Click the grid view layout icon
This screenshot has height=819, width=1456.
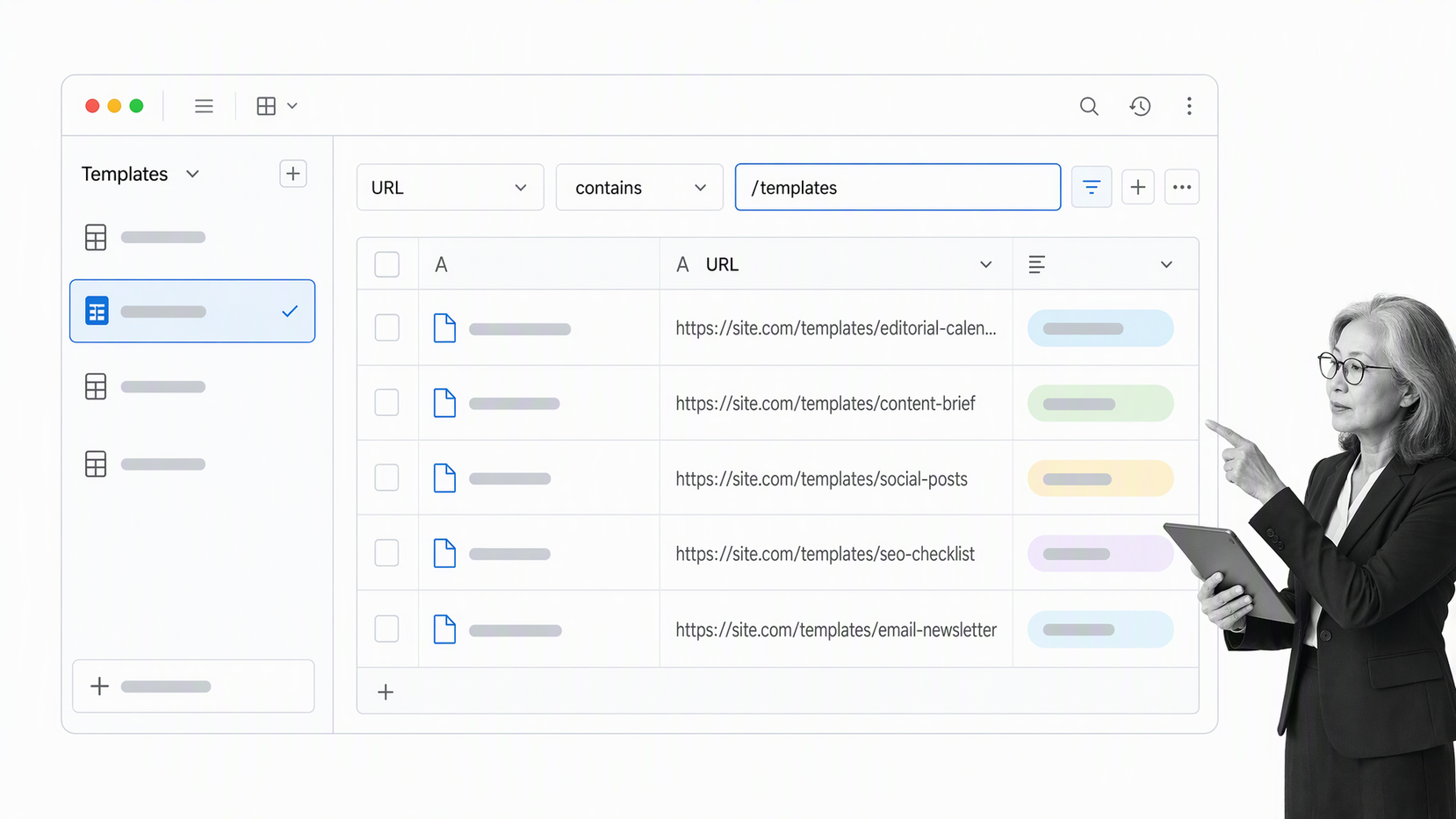click(266, 106)
